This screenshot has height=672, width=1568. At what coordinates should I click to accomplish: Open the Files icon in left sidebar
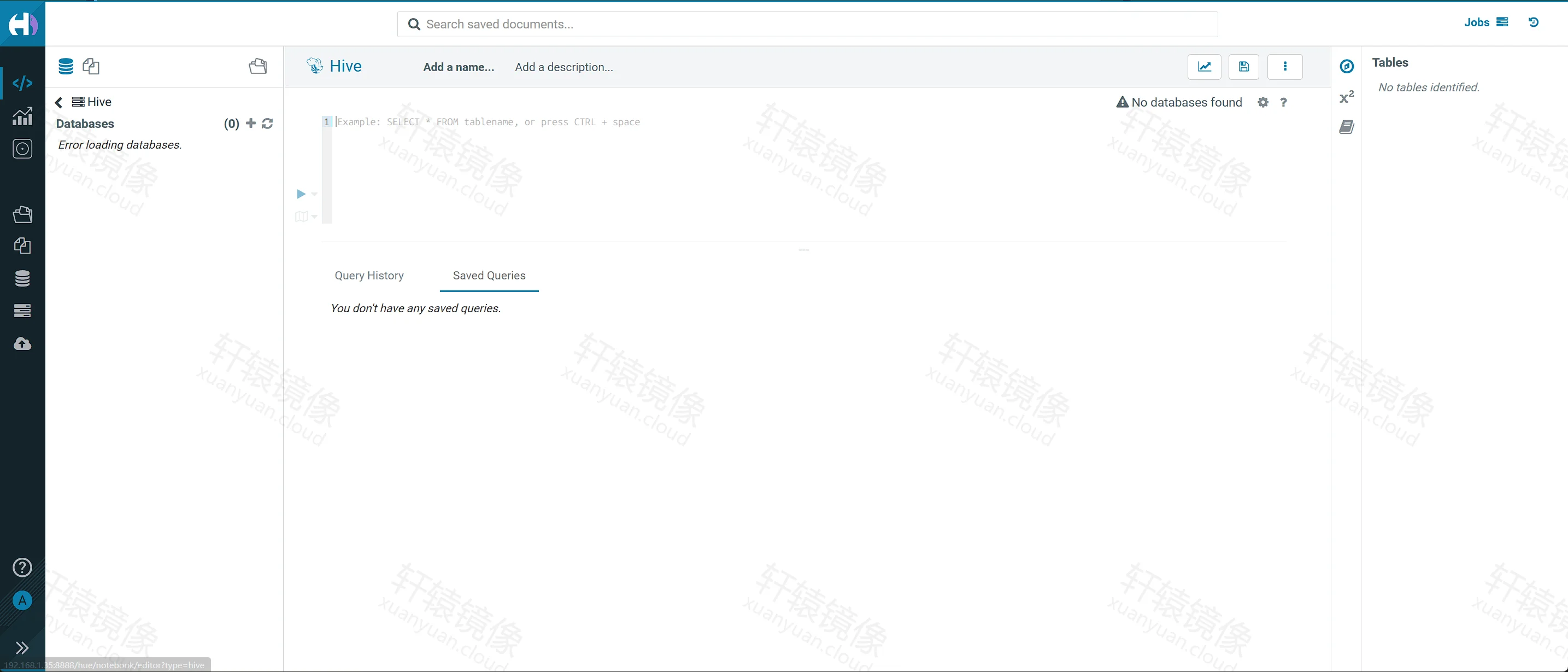pos(22,246)
